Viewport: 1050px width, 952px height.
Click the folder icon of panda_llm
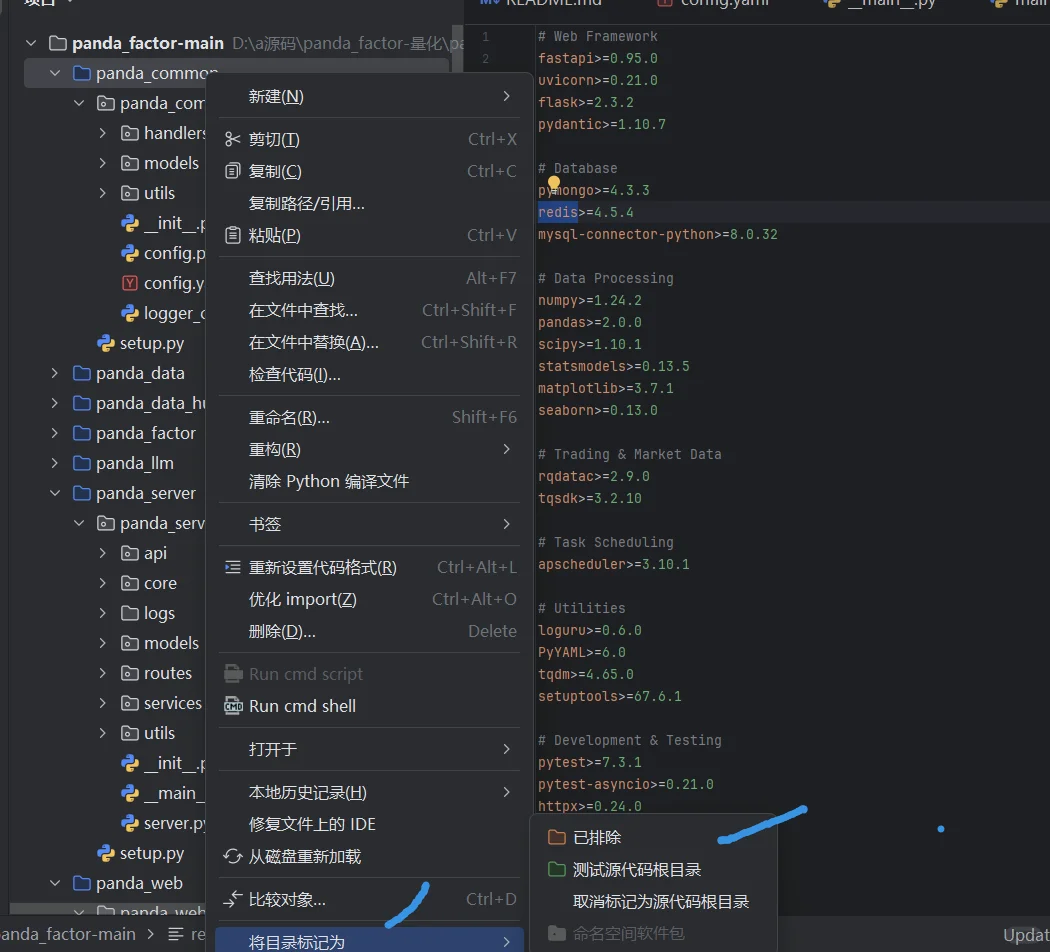[x=82, y=463]
